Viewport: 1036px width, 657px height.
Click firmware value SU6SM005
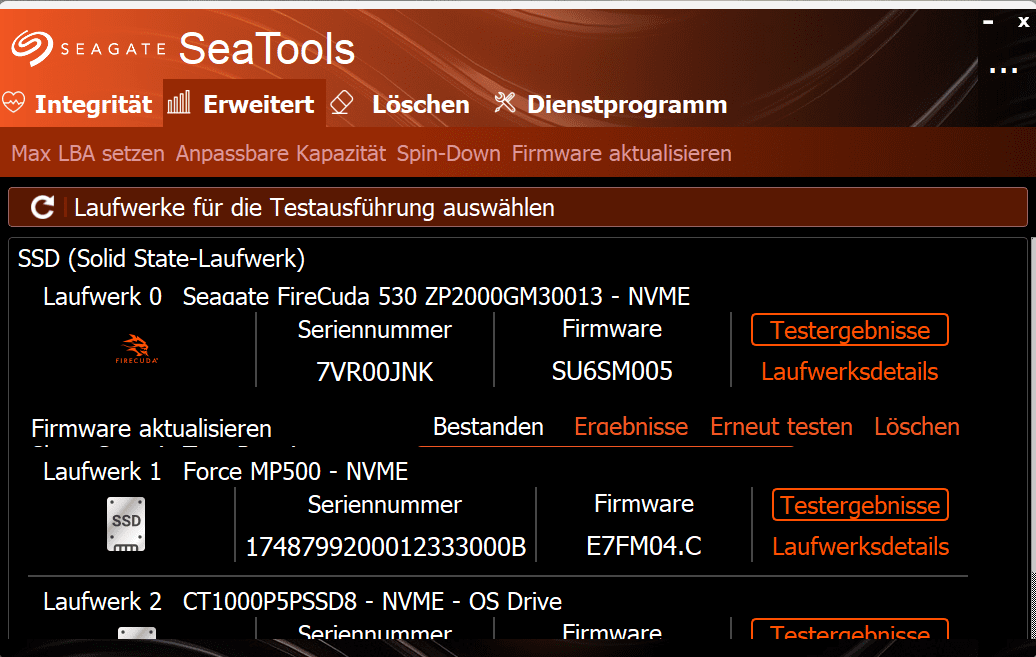(x=612, y=371)
